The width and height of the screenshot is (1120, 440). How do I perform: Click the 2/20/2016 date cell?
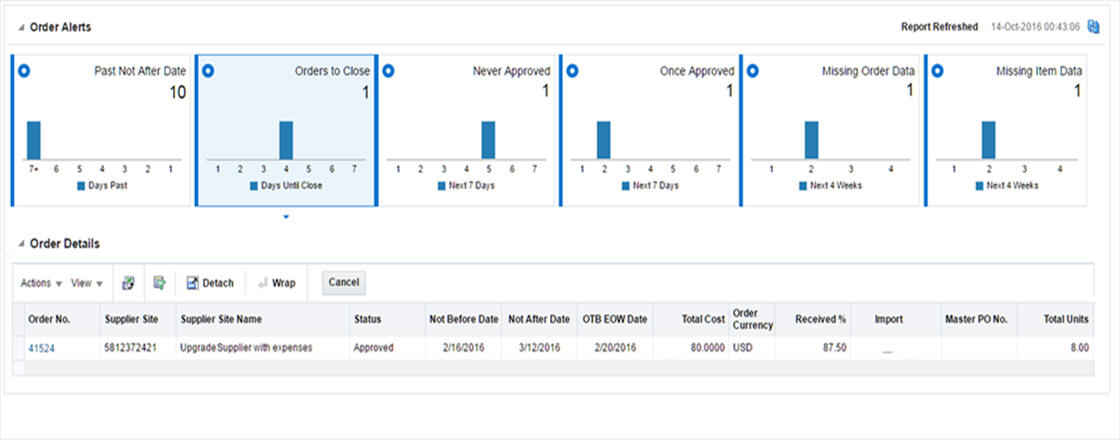pos(615,348)
